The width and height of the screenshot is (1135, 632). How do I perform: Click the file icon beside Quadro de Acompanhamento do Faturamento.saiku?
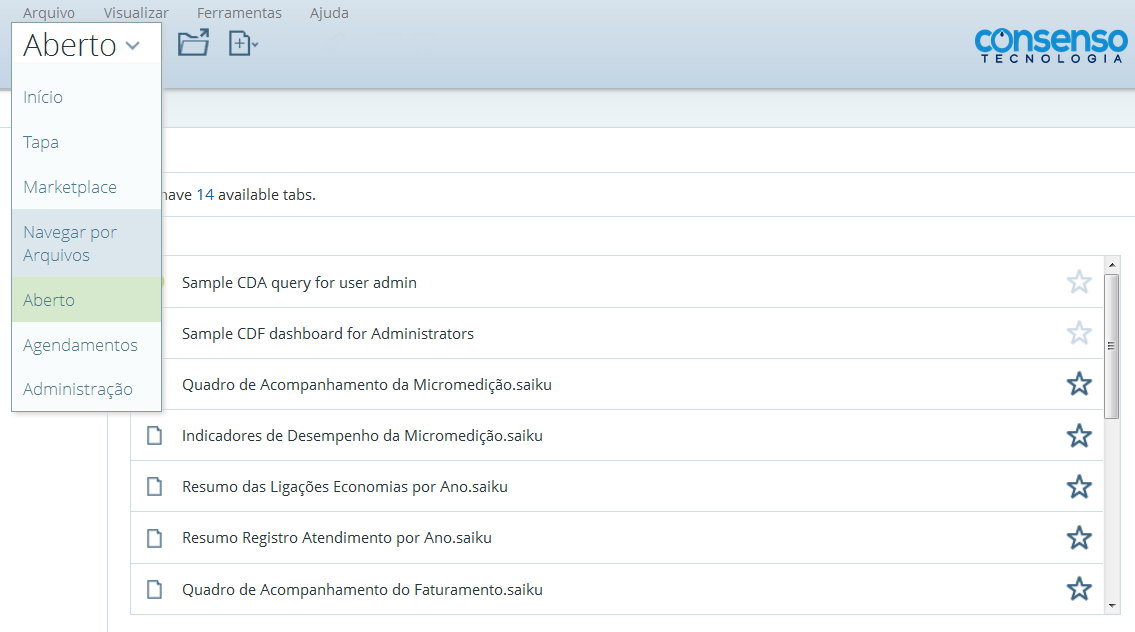point(153,589)
